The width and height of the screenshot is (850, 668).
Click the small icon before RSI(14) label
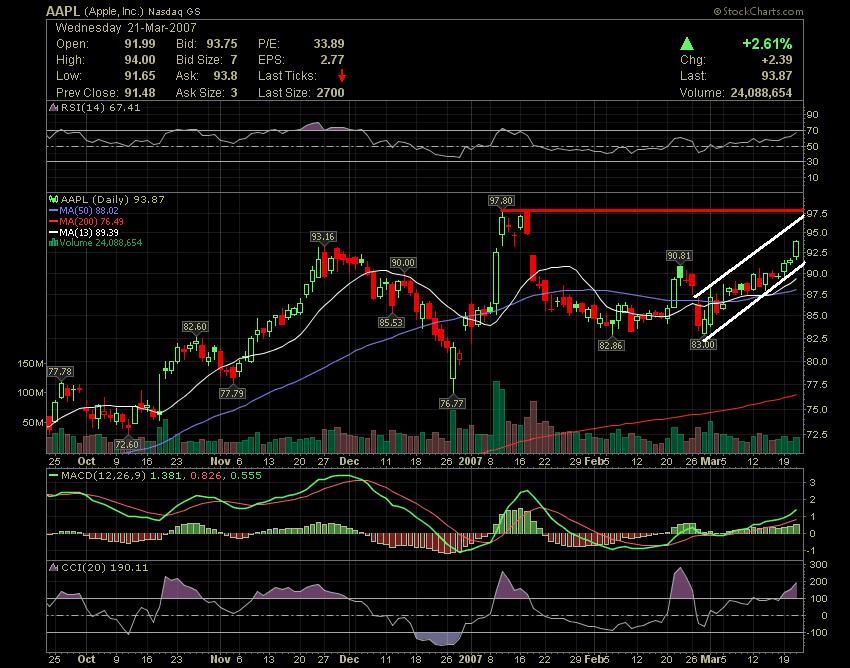pyautogui.click(x=54, y=107)
